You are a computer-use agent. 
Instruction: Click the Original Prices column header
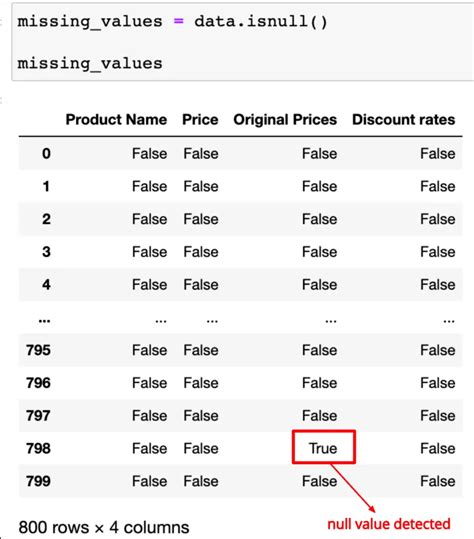[x=285, y=120]
